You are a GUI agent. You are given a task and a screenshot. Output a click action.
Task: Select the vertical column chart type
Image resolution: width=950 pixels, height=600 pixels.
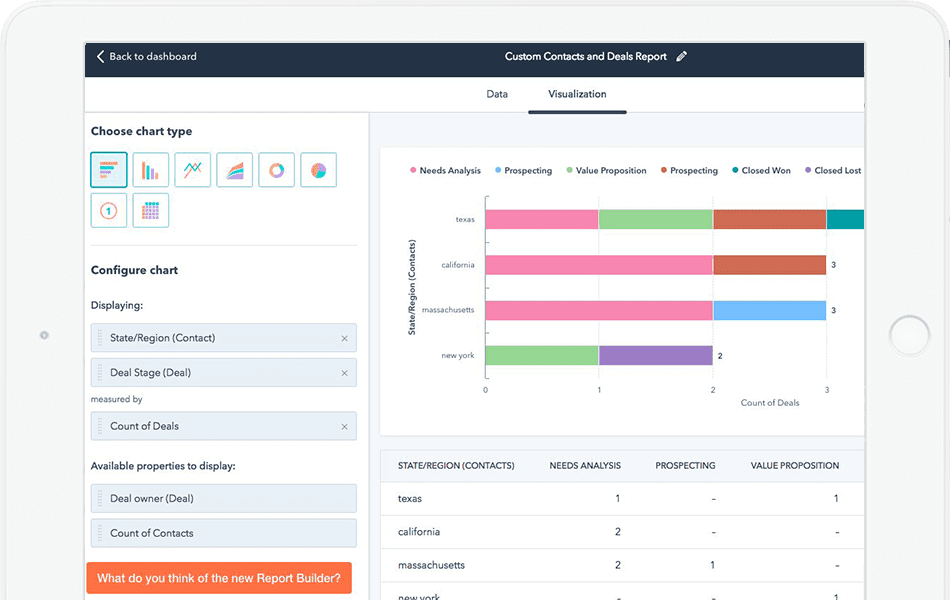[151, 170]
